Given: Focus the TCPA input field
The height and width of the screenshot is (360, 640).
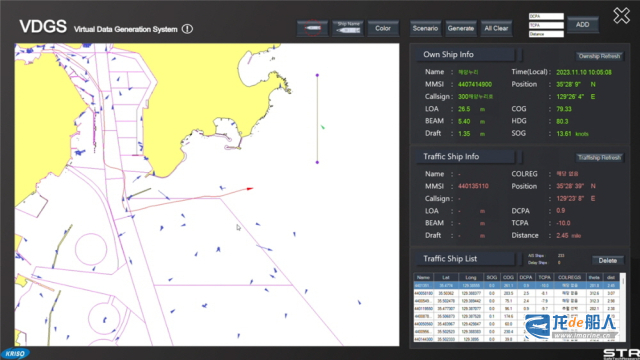Looking at the screenshot, I should coord(546,25).
